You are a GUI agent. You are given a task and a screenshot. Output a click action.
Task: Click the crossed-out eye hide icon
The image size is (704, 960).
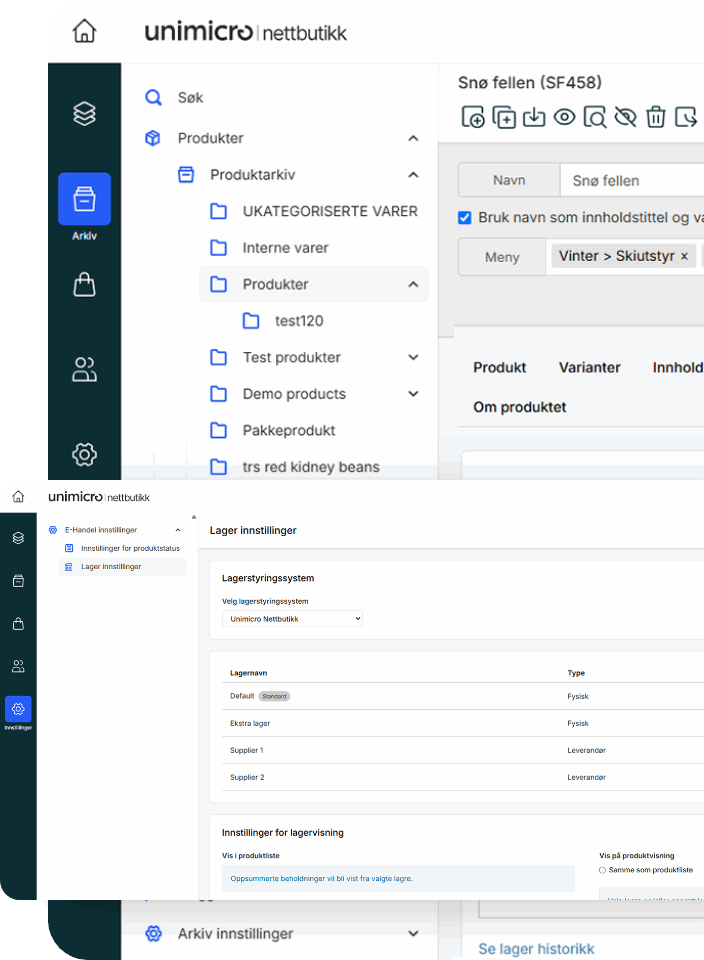(x=626, y=117)
